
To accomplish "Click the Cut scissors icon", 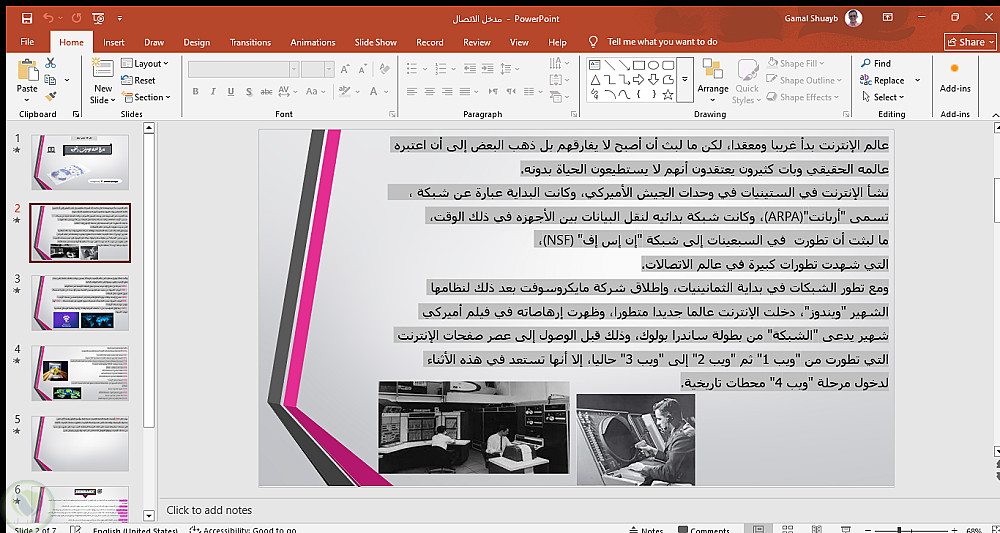I will 50,63.
